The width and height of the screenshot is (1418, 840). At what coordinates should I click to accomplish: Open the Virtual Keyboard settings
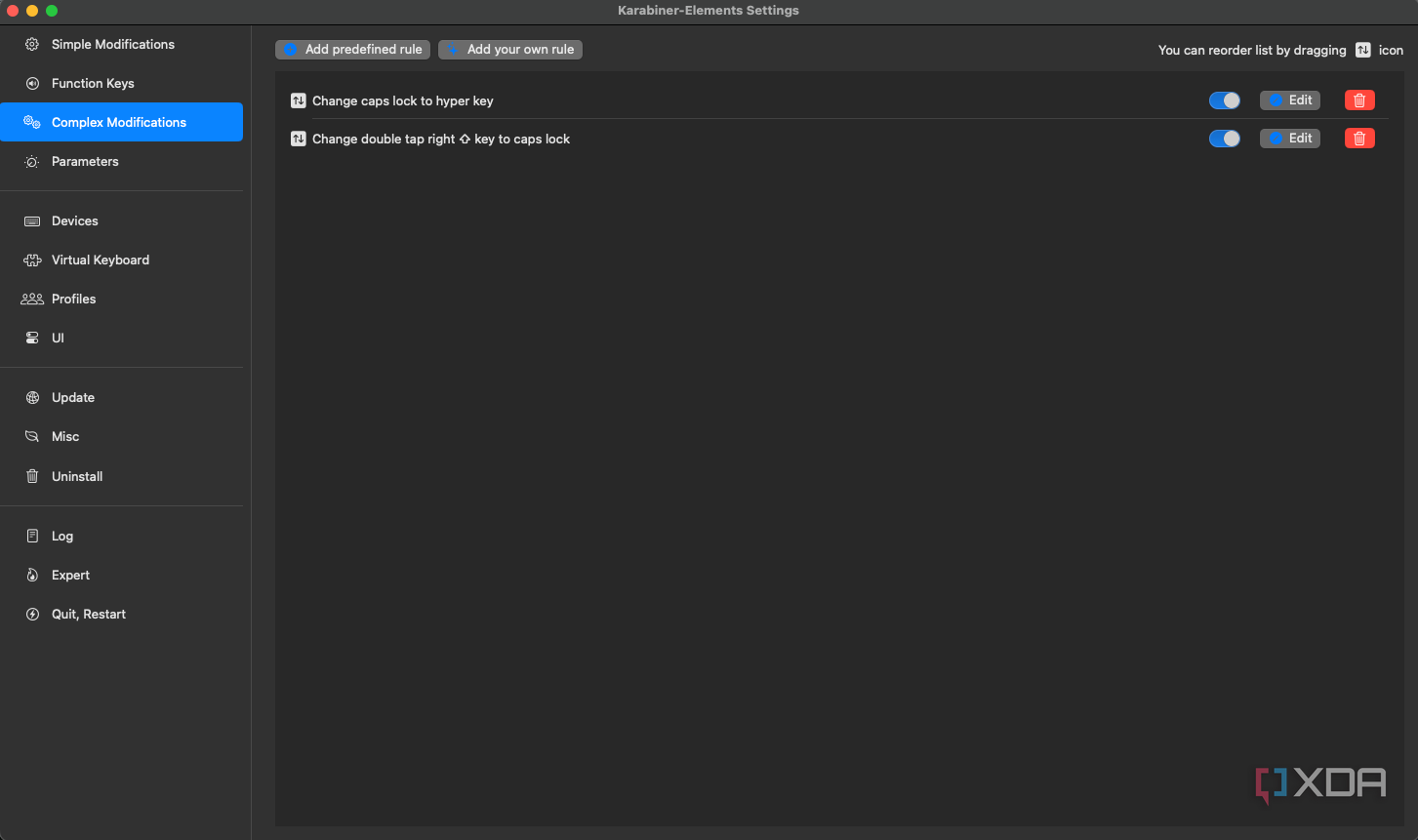121,260
